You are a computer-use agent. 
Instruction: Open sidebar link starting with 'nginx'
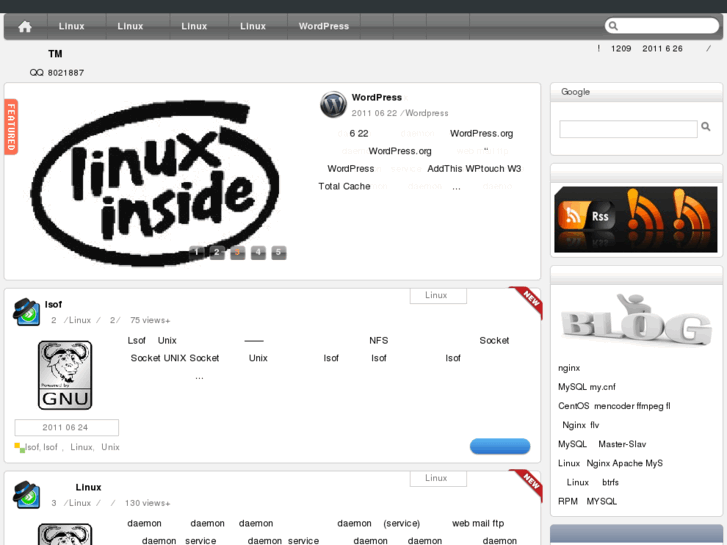[x=569, y=368]
